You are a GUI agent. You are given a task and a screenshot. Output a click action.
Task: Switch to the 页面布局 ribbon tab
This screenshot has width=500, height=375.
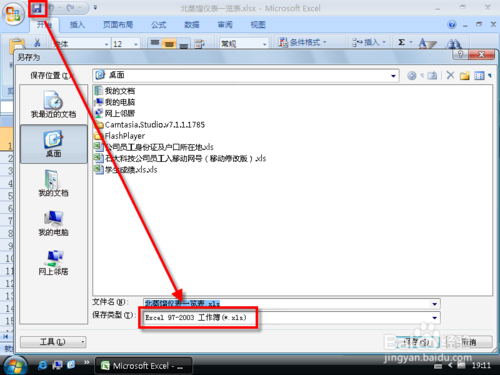[x=118, y=25]
